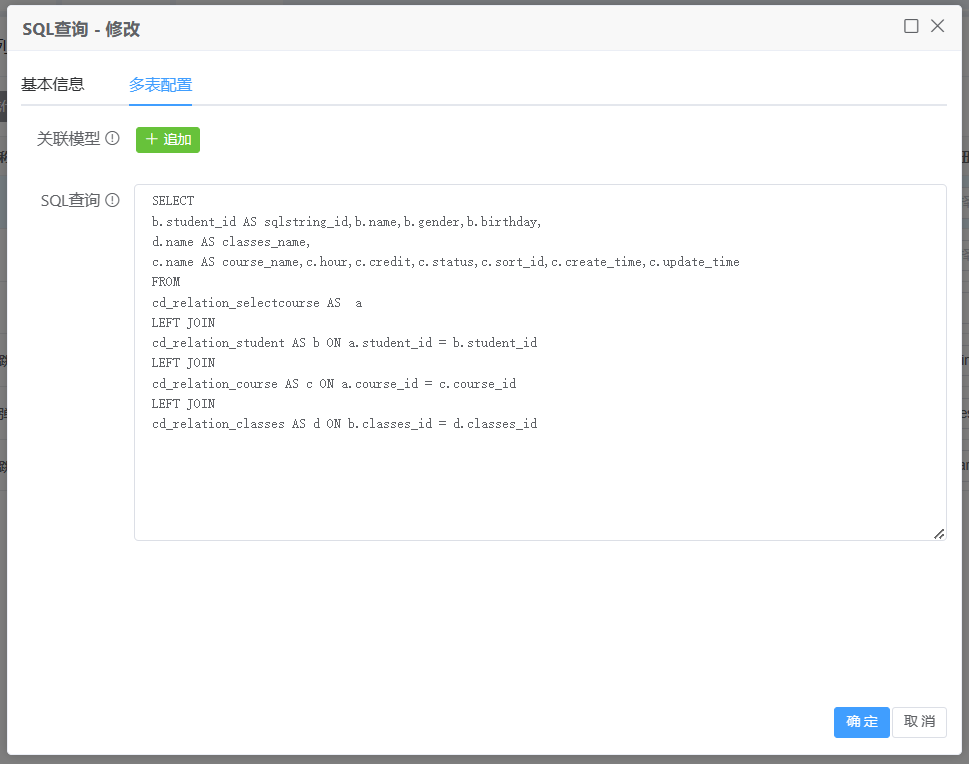Place cursor on the FROM keyword line

(x=166, y=282)
